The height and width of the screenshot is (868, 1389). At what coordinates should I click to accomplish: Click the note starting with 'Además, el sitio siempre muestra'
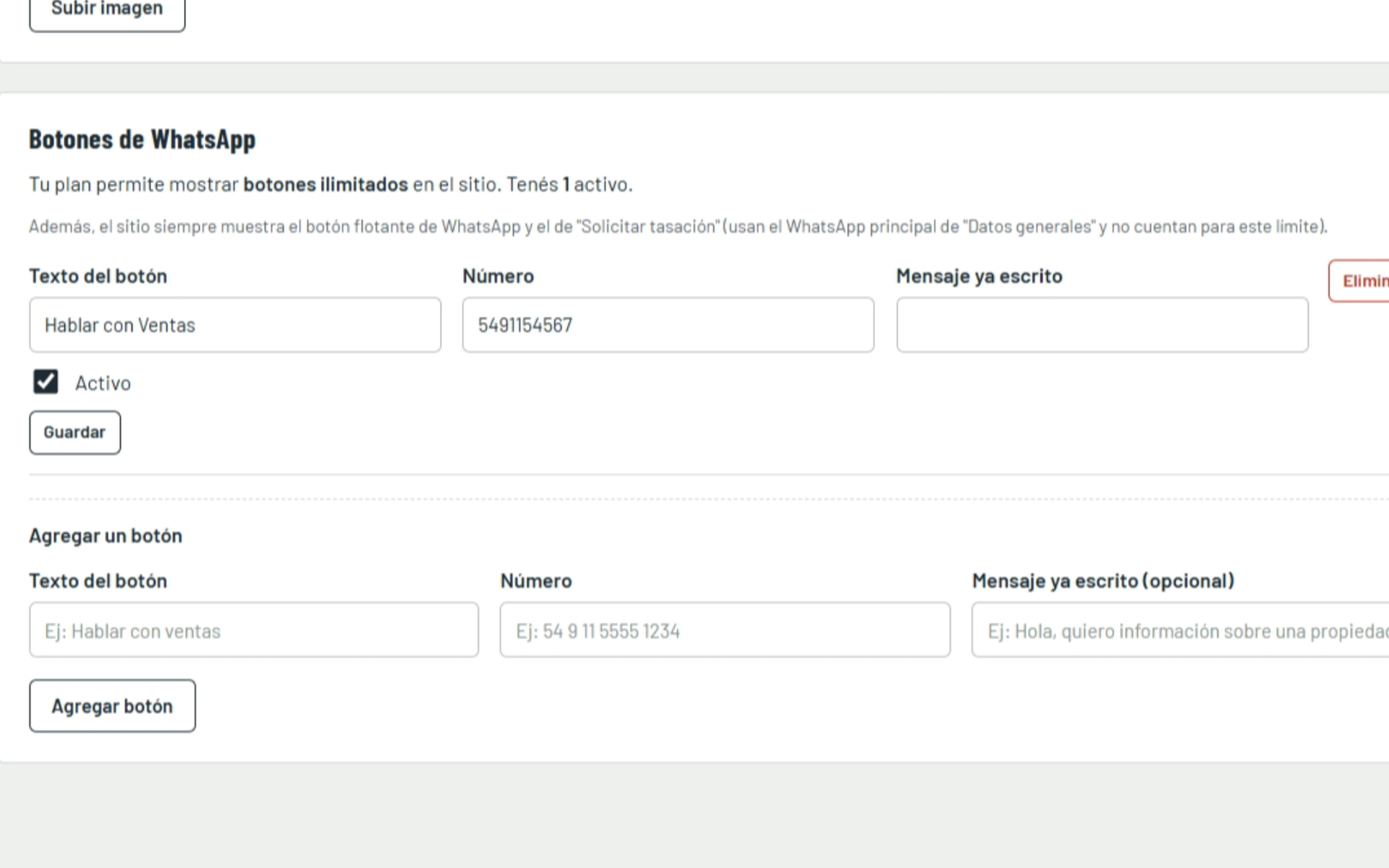(678, 227)
